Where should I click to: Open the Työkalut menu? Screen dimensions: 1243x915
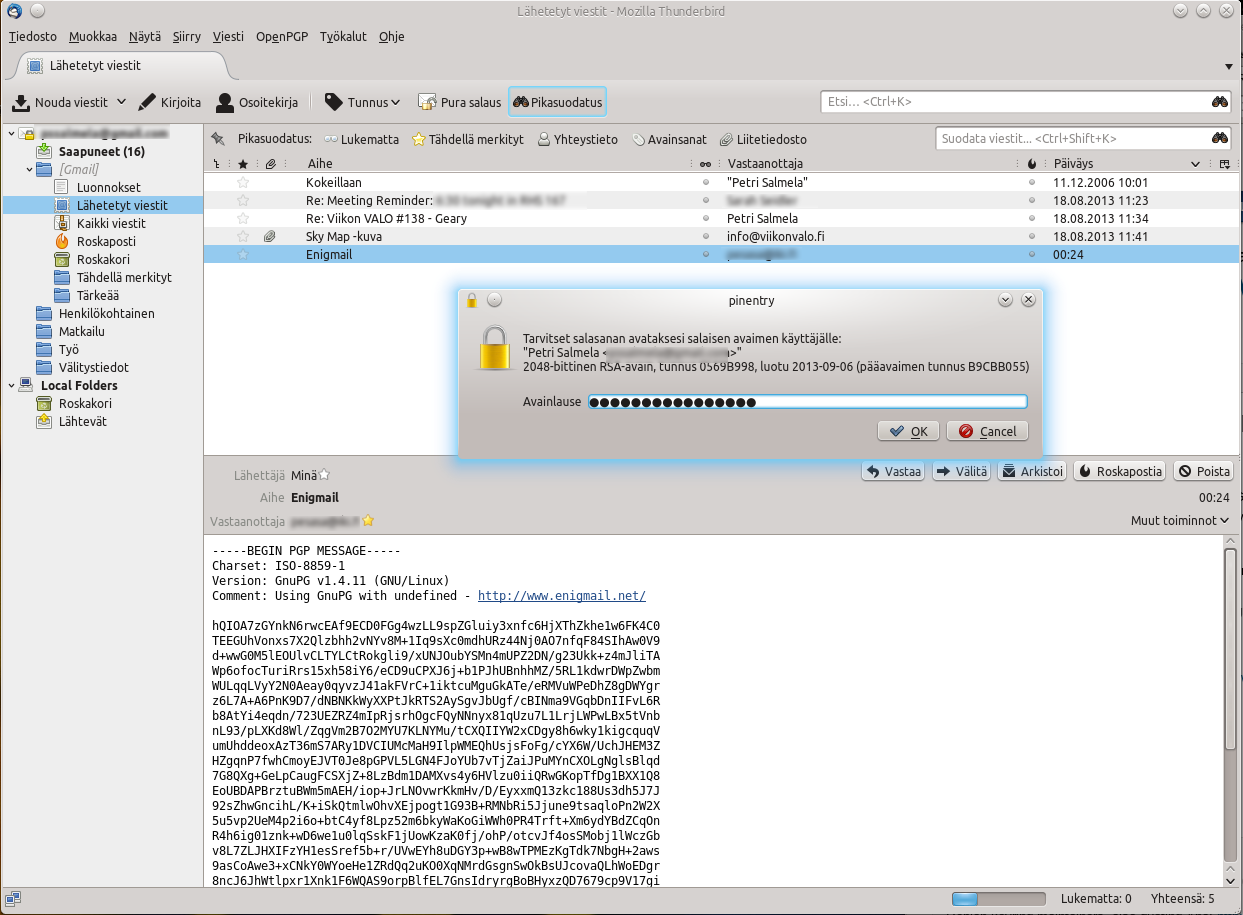pyautogui.click(x=344, y=37)
